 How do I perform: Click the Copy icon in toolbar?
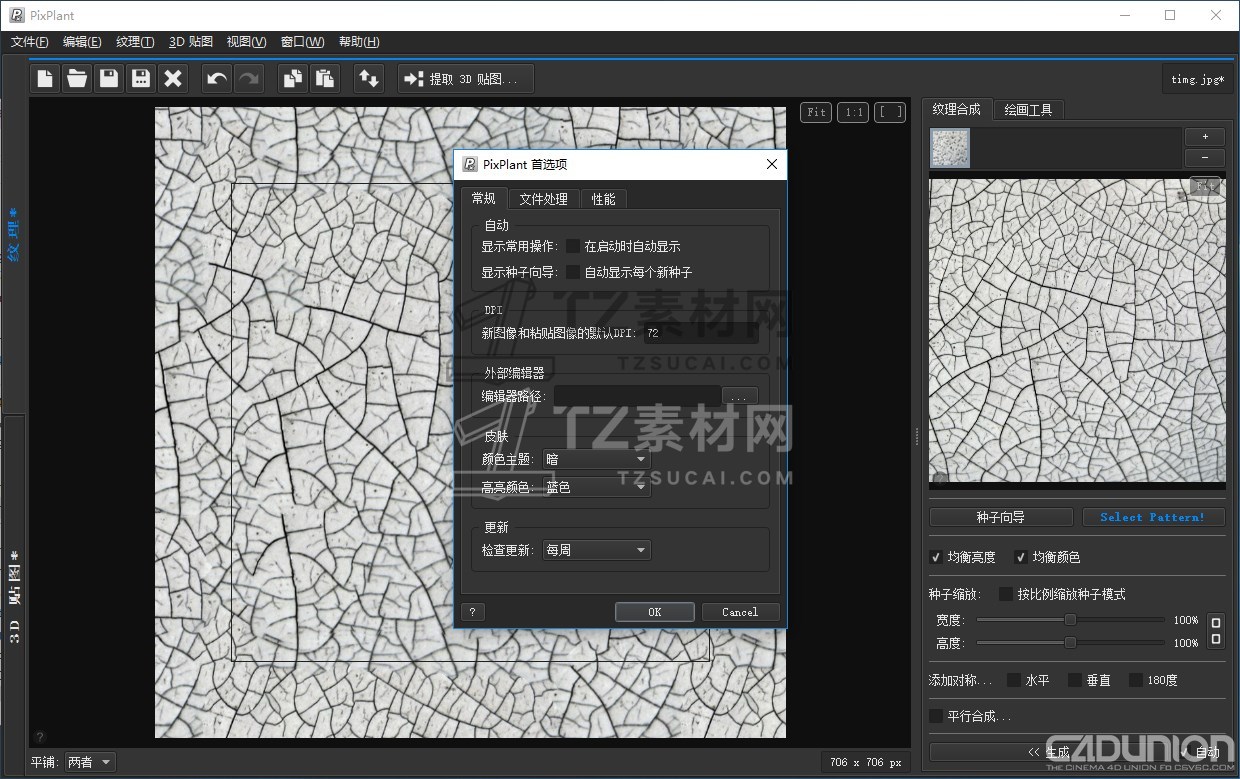click(x=292, y=78)
